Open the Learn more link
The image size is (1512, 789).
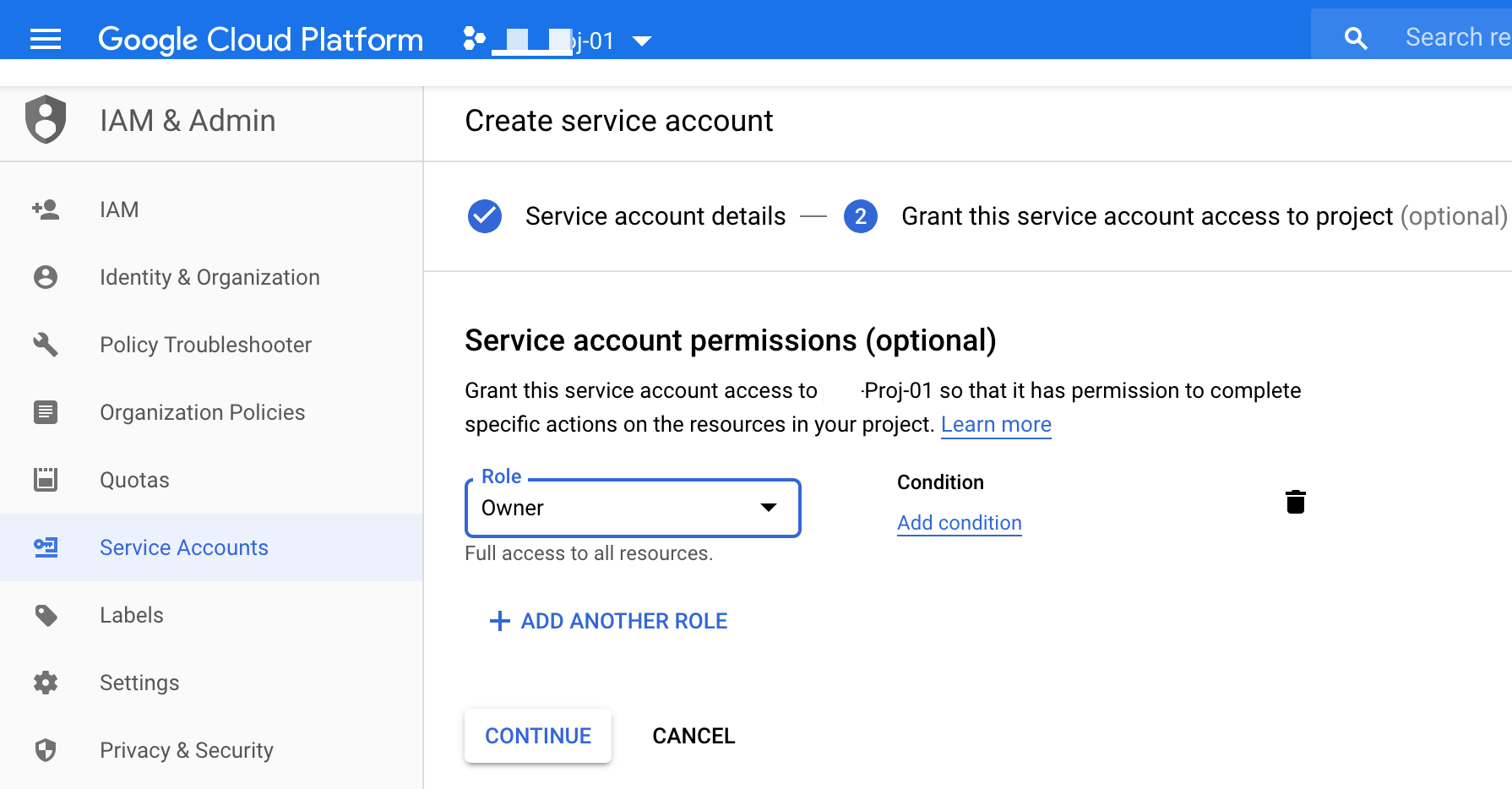pos(996,424)
